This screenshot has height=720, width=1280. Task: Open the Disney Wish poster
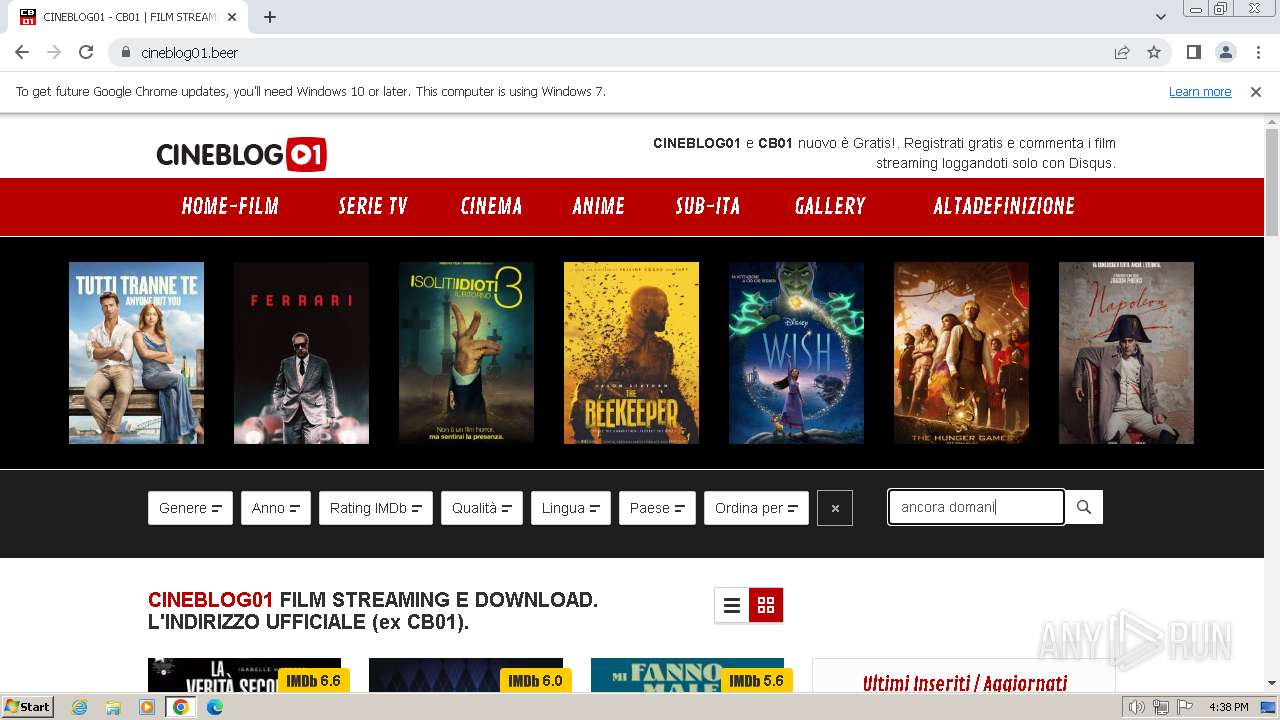796,353
